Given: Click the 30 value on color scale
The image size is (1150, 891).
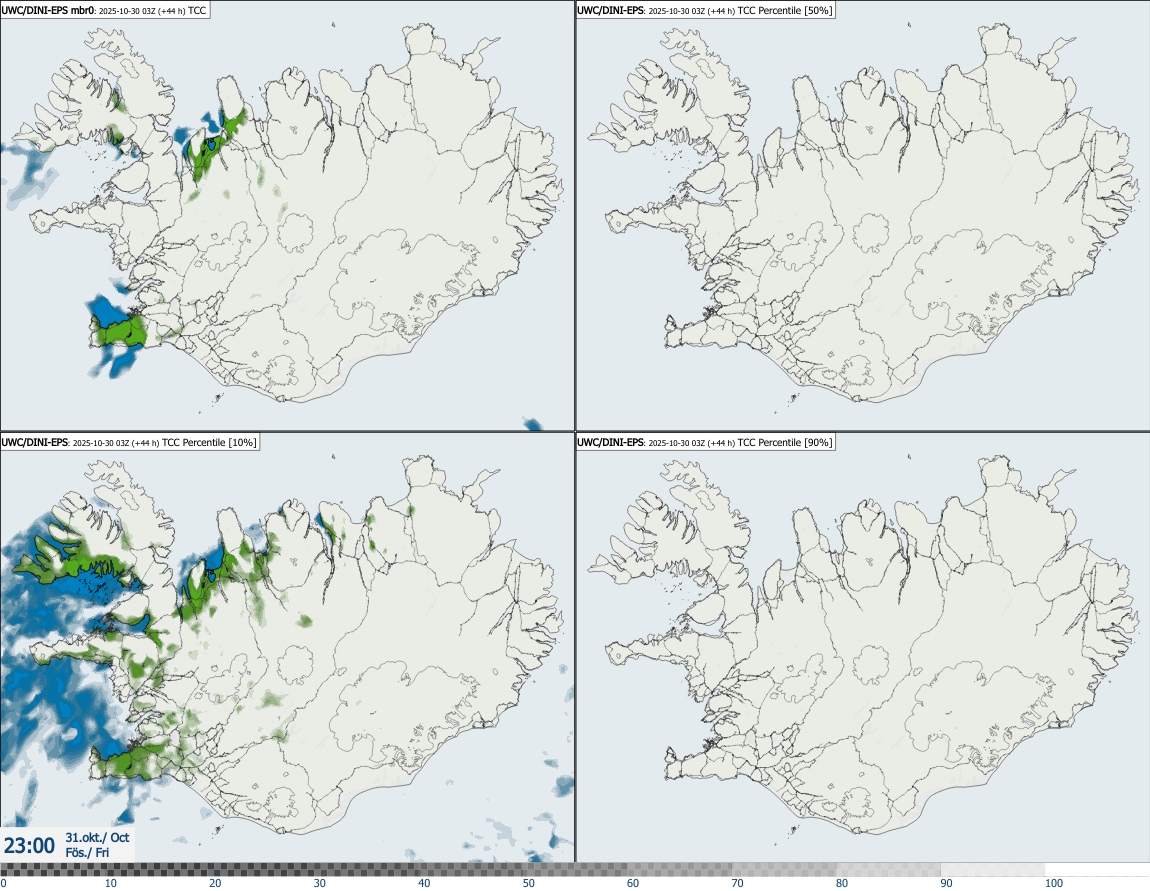Looking at the screenshot, I should coord(320,883).
